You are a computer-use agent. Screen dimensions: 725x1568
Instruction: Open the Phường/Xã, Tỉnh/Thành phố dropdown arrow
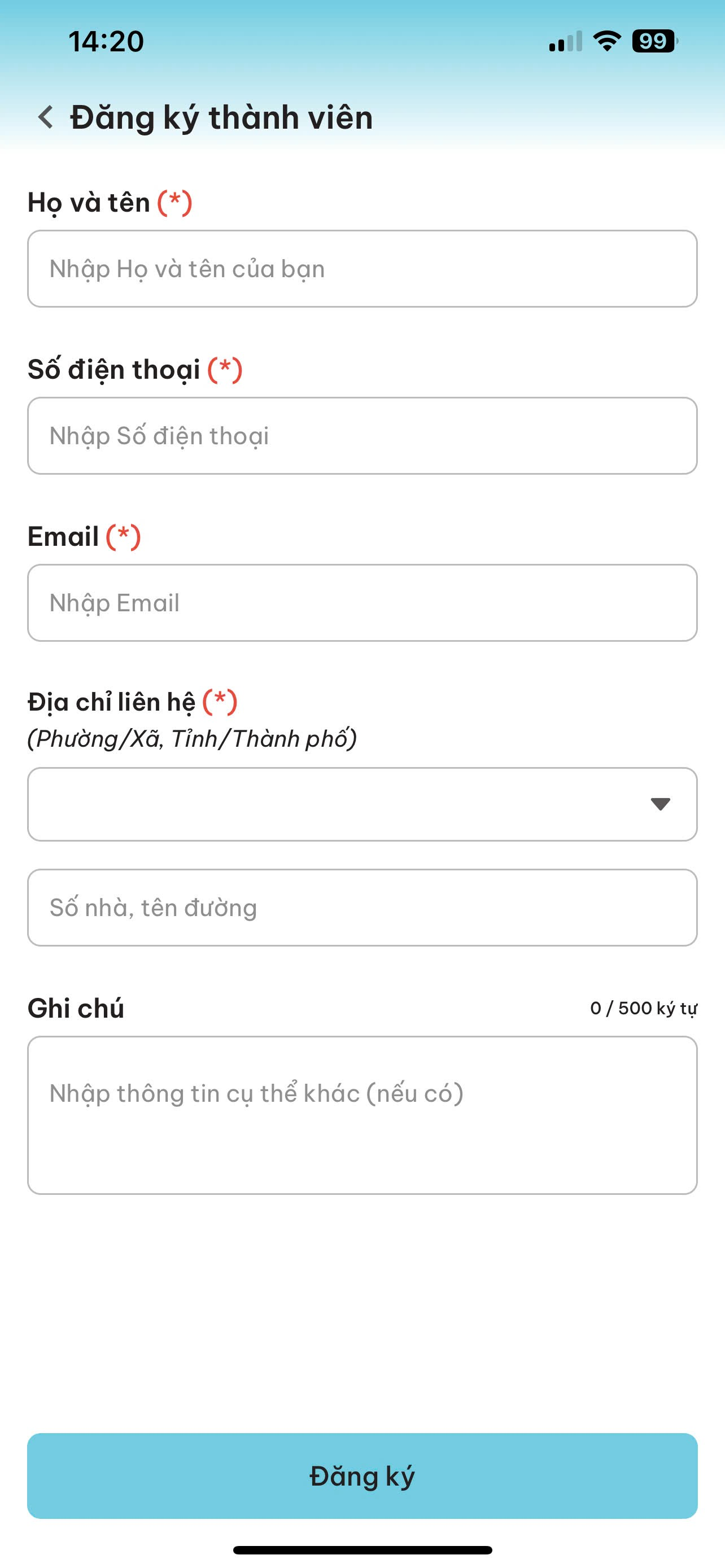(660, 804)
